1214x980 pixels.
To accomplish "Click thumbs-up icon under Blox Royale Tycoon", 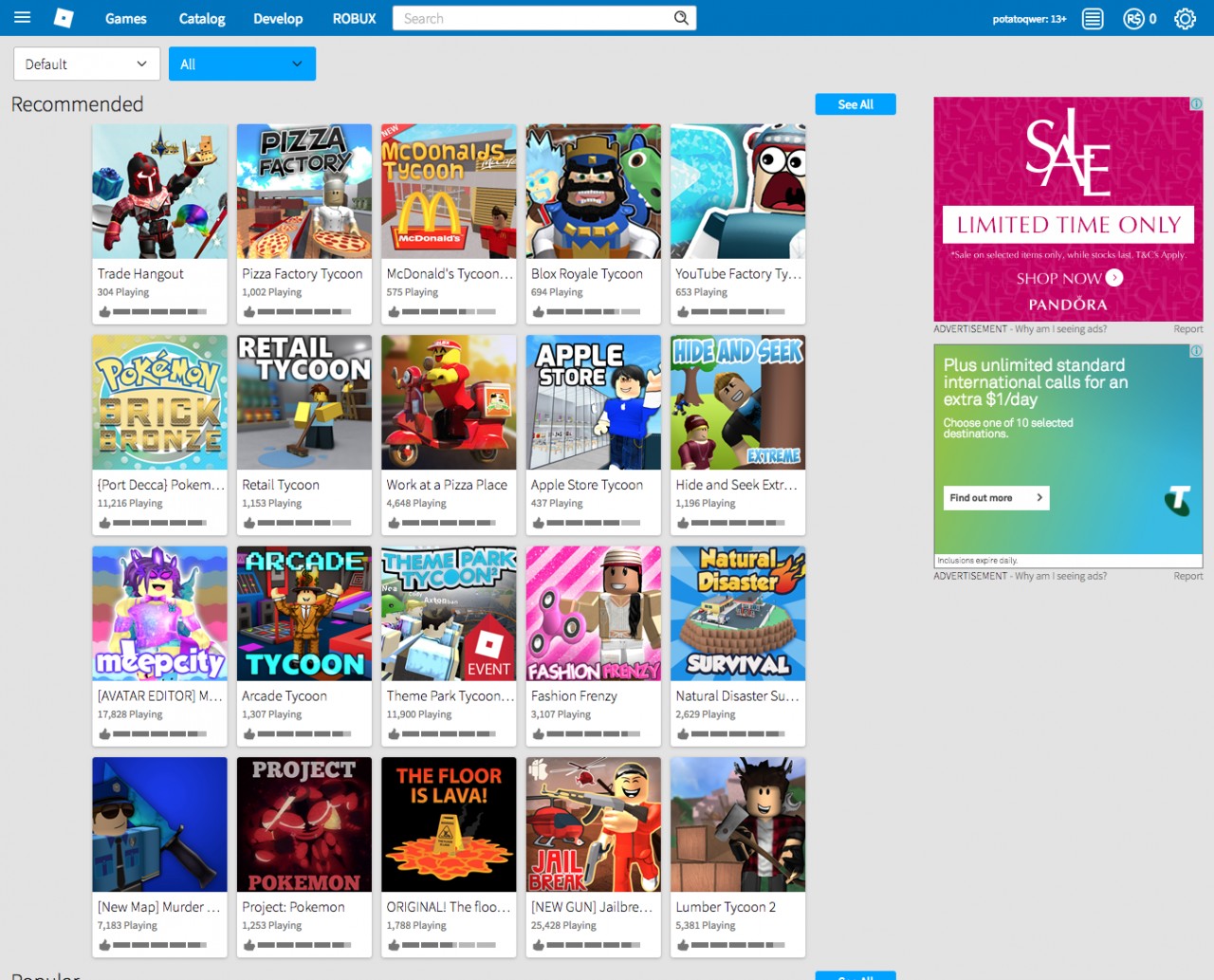I will 538,311.
